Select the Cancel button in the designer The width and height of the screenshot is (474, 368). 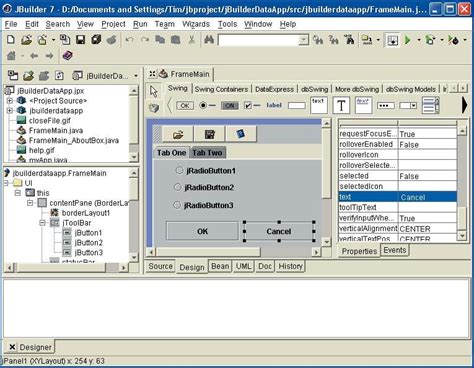279,231
